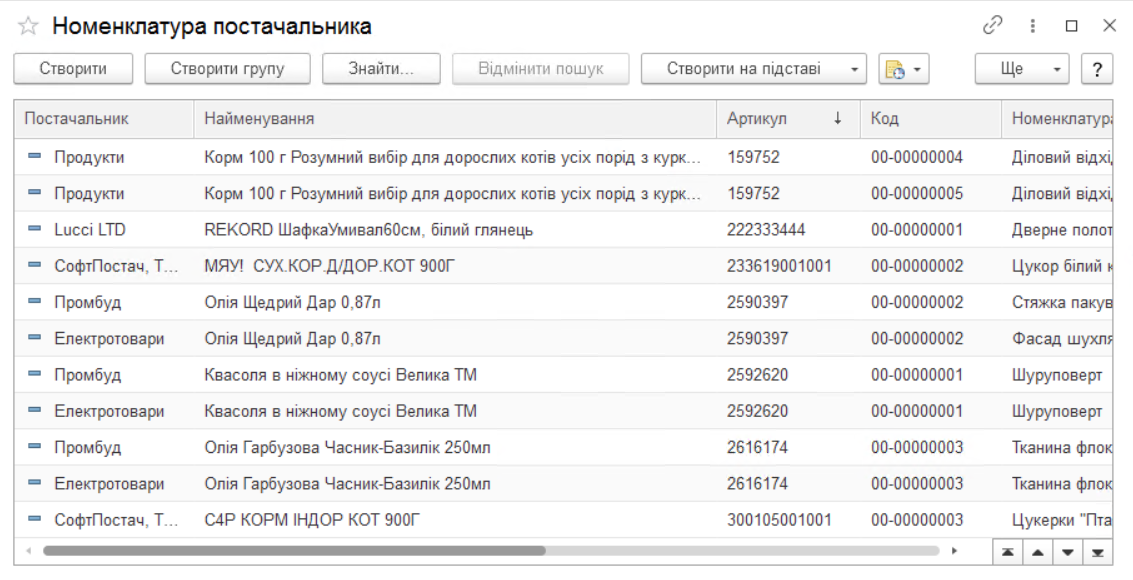Click row icon next to Lucci LTD
Viewport: 1133px width, 580px height.
click(35, 230)
